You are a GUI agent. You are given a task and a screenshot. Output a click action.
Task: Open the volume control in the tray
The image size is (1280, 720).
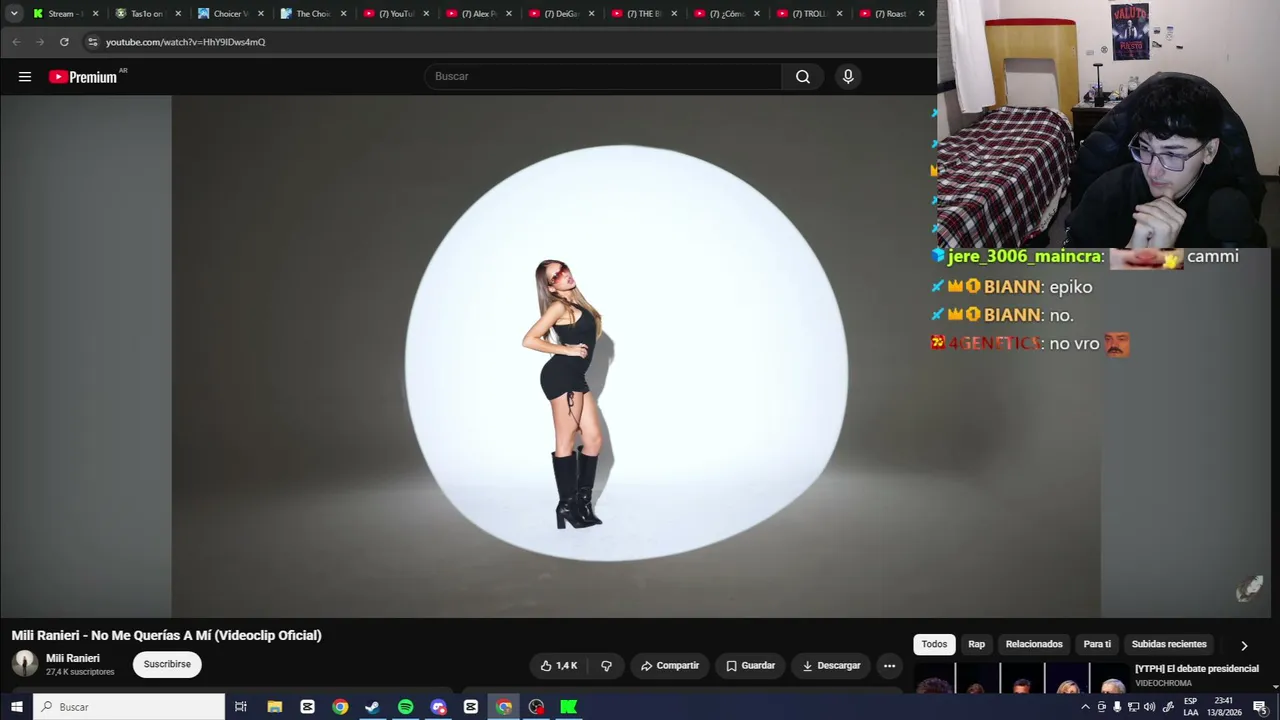pos(1149,707)
